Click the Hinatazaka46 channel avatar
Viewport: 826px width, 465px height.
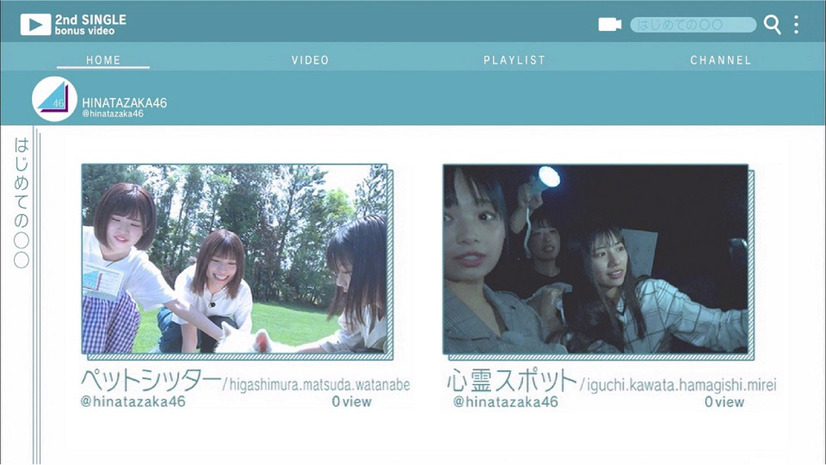pos(54,99)
